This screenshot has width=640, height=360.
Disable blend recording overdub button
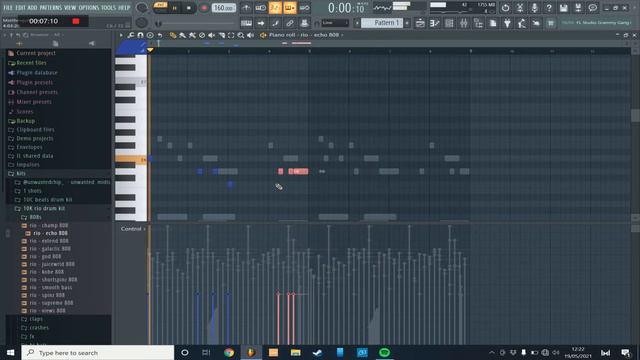click(290, 8)
